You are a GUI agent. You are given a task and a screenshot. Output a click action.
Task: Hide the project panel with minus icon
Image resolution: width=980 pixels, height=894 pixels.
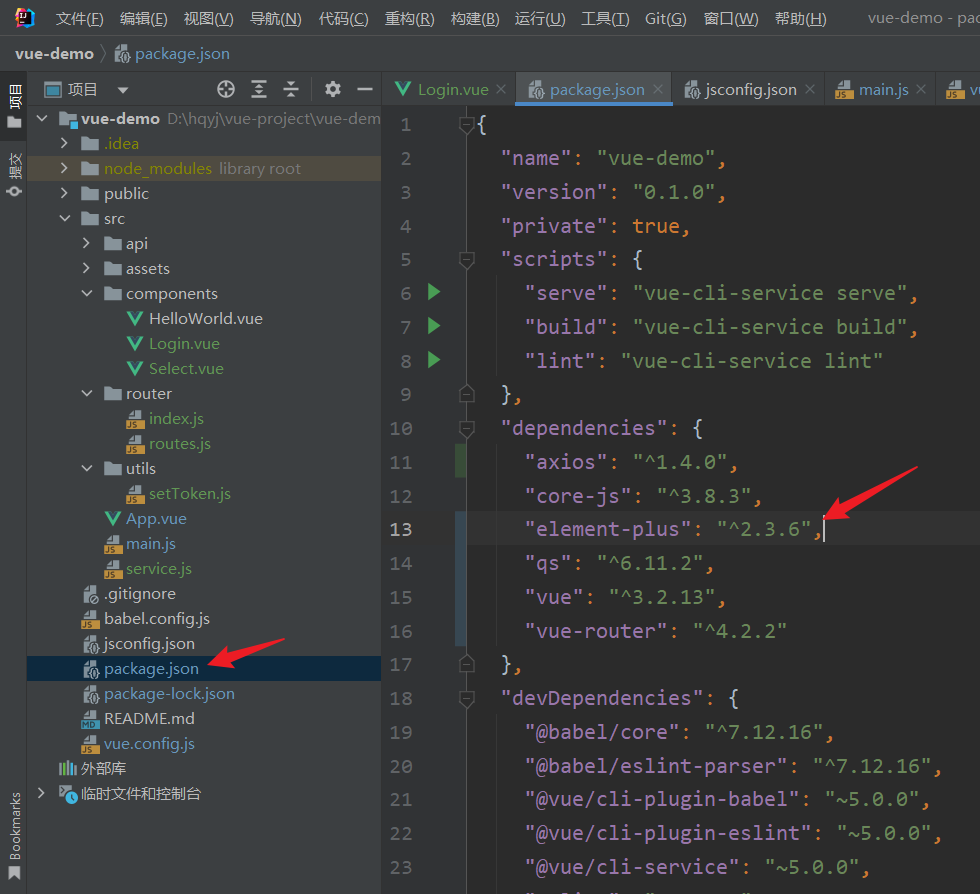[x=364, y=89]
